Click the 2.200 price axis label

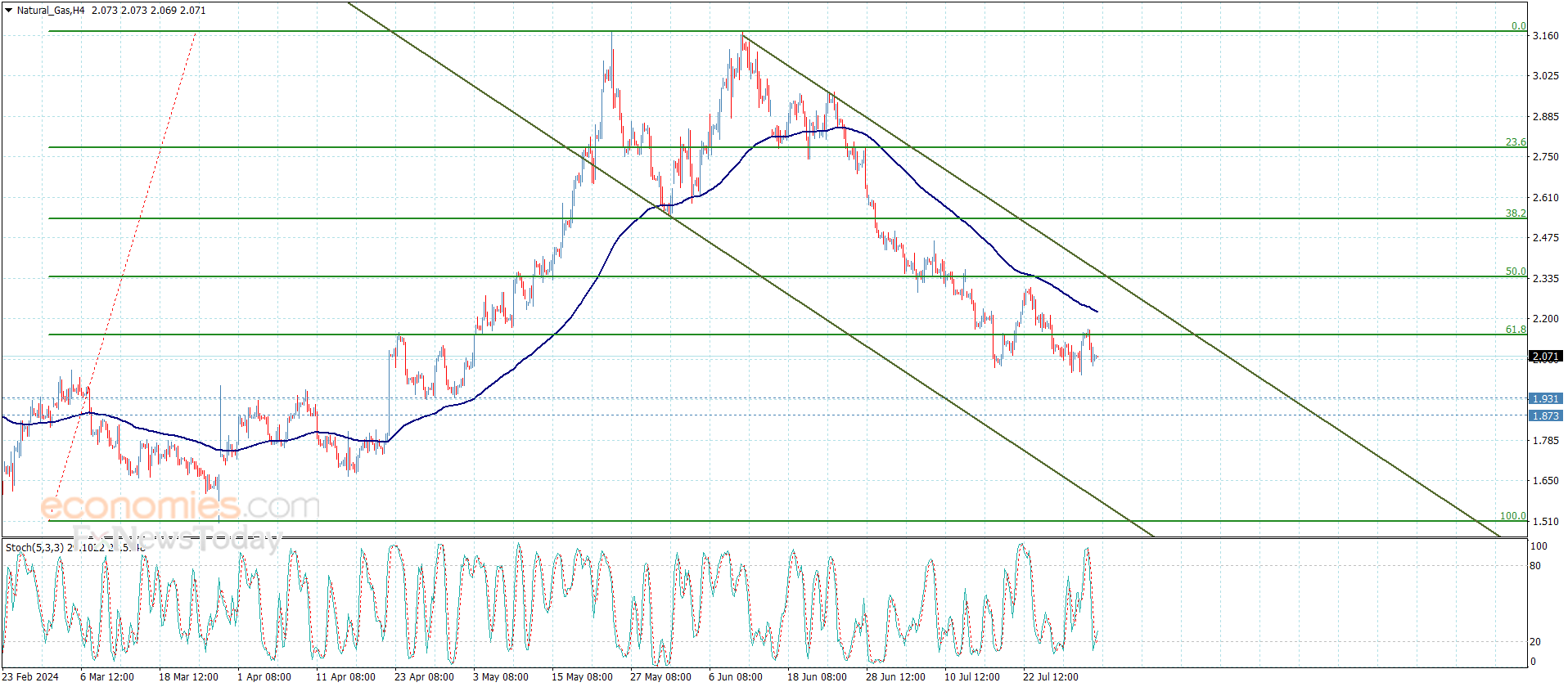pyautogui.click(x=1545, y=319)
